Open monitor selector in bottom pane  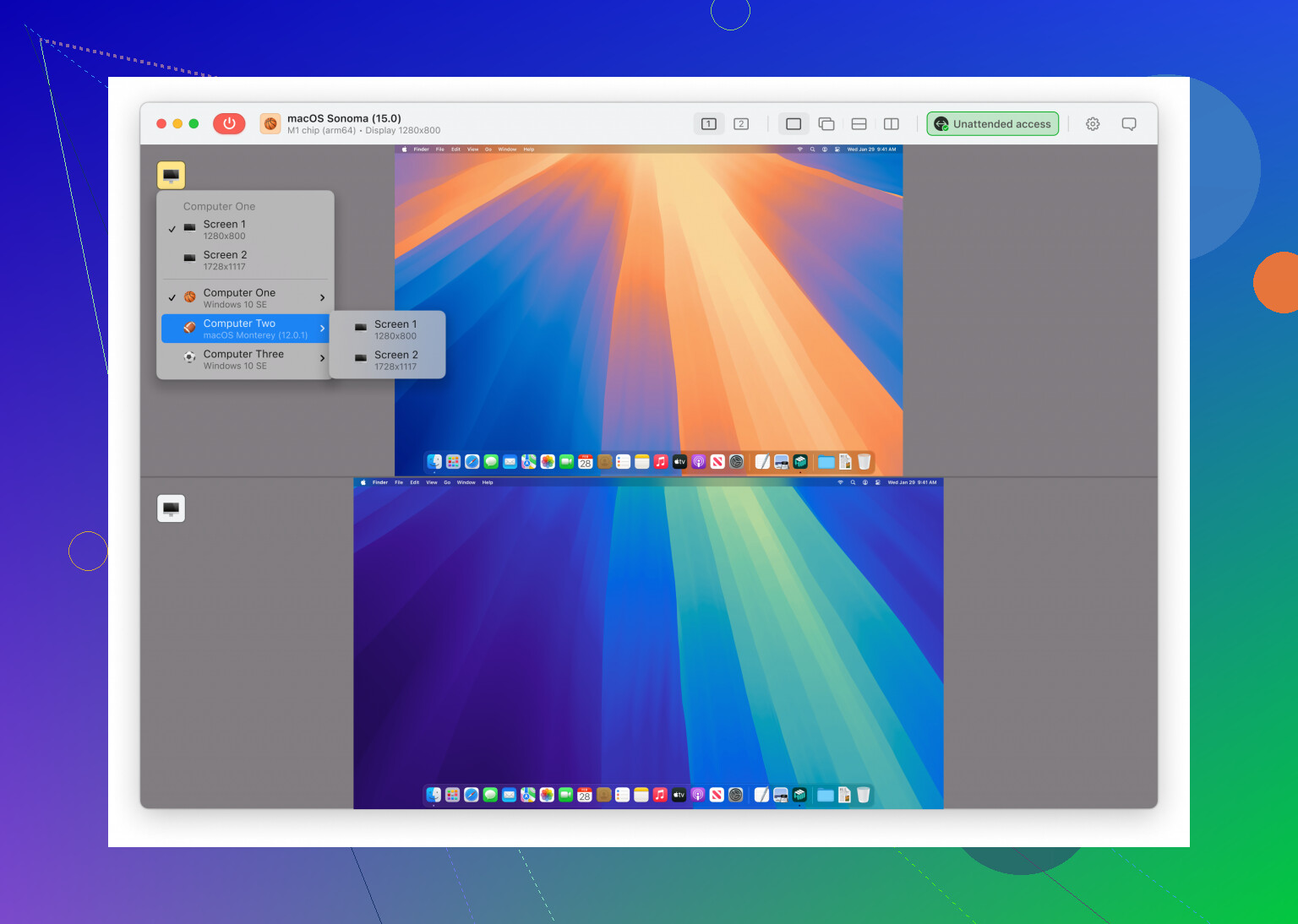point(171,508)
